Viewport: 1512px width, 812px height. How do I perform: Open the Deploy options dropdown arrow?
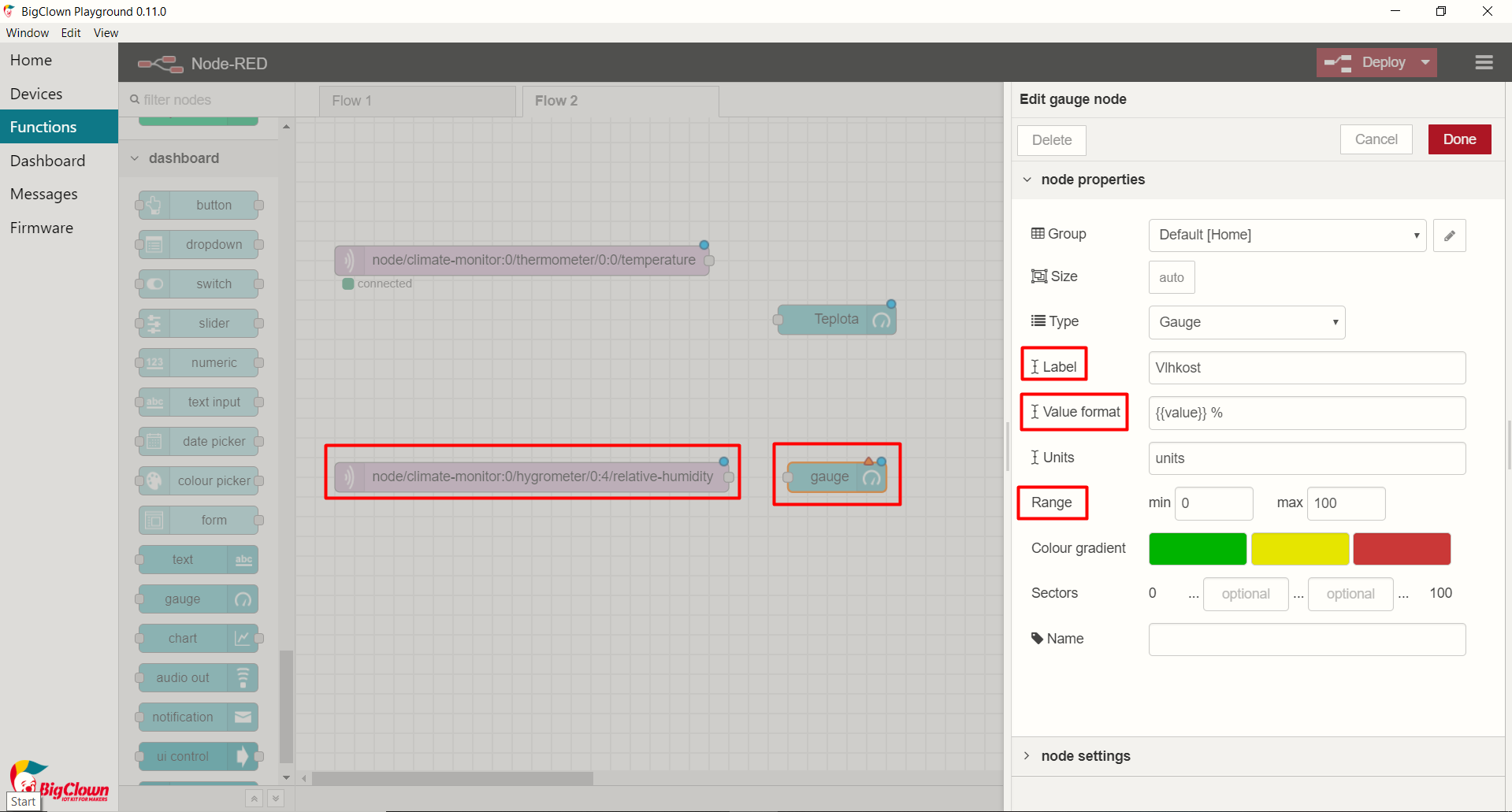point(1425,62)
